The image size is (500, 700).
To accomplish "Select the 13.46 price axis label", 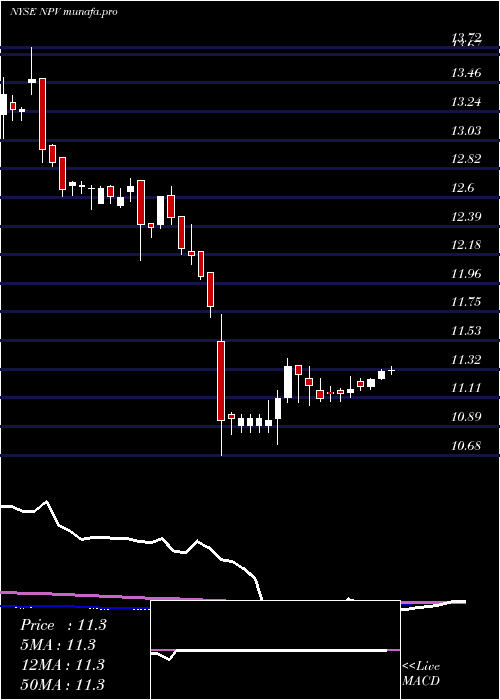I will tap(466, 73).
